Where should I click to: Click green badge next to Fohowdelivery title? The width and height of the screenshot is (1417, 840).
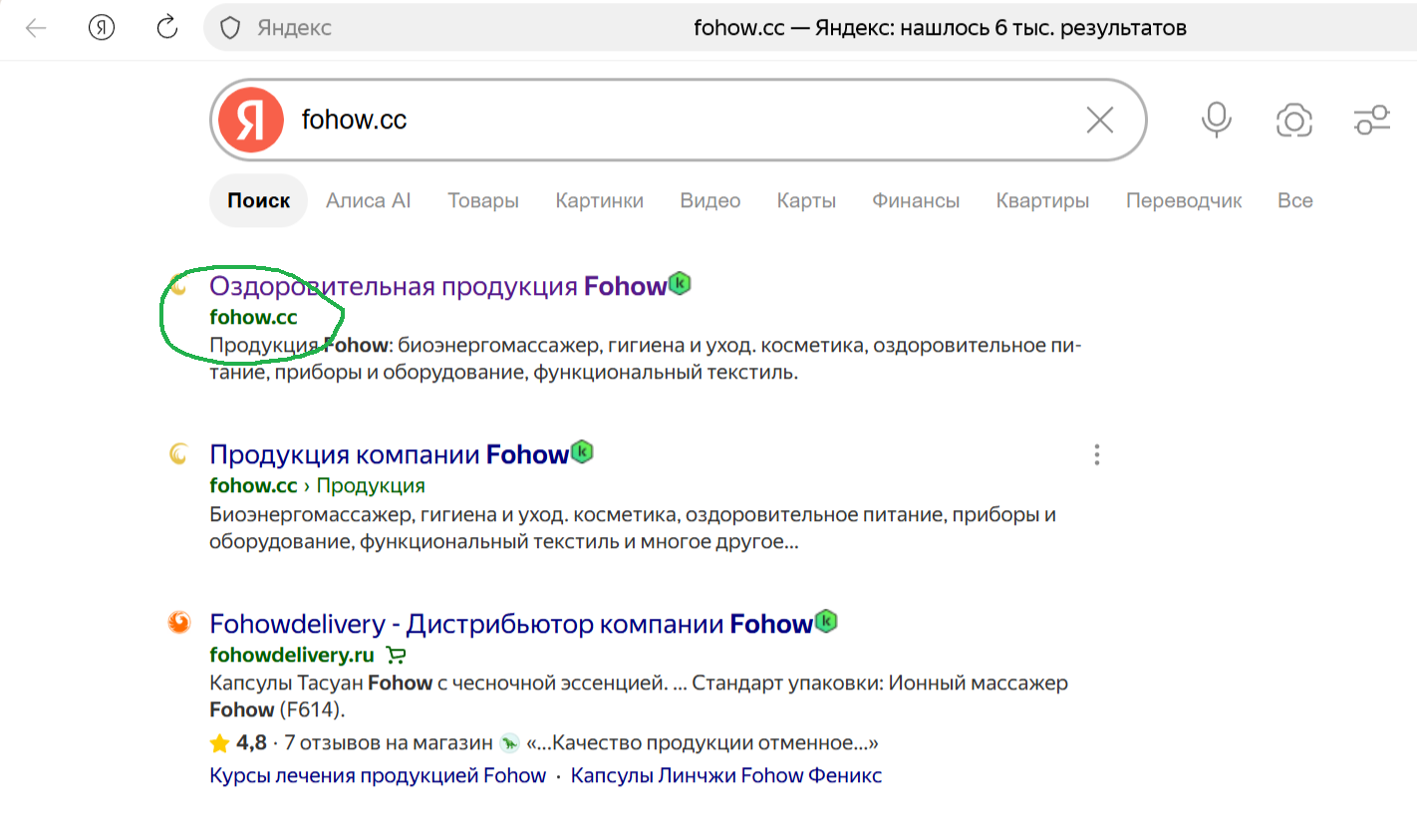826,621
